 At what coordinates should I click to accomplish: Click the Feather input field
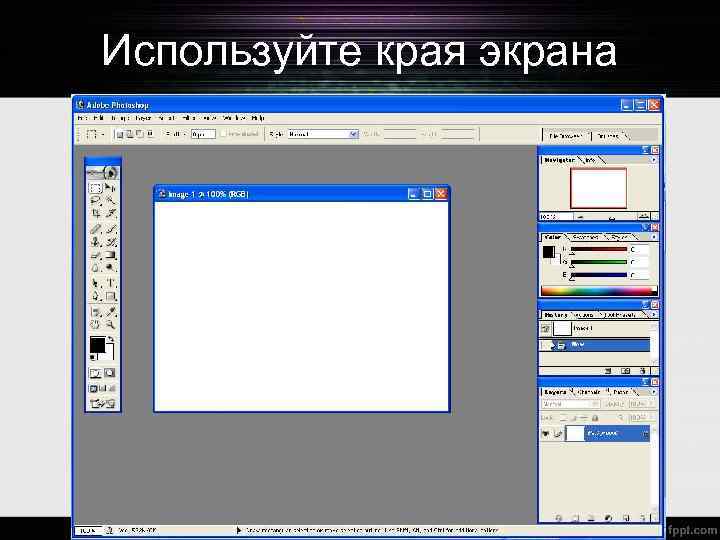tap(203, 134)
